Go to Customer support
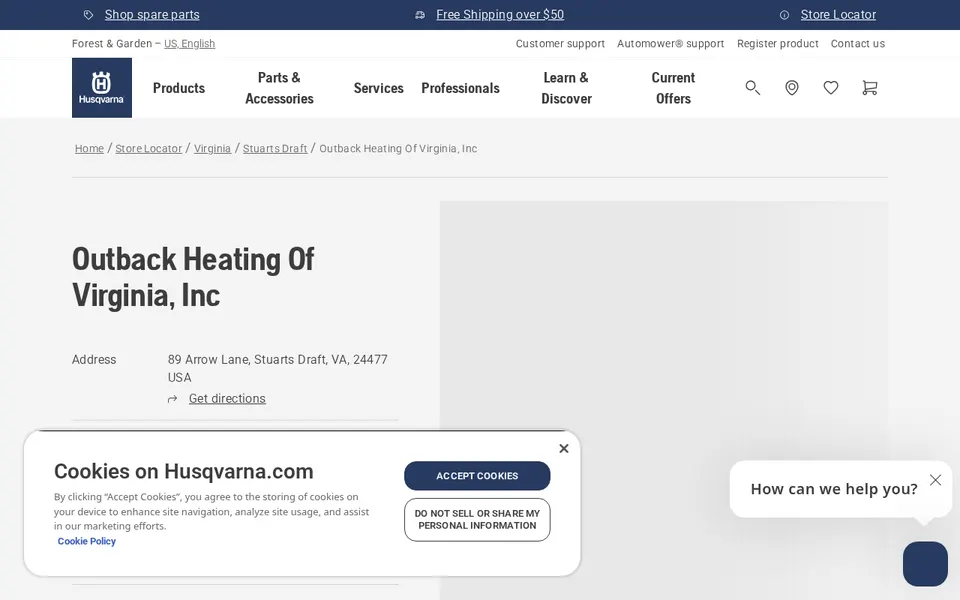The width and height of the screenshot is (960, 600). click(x=560, y=43)
